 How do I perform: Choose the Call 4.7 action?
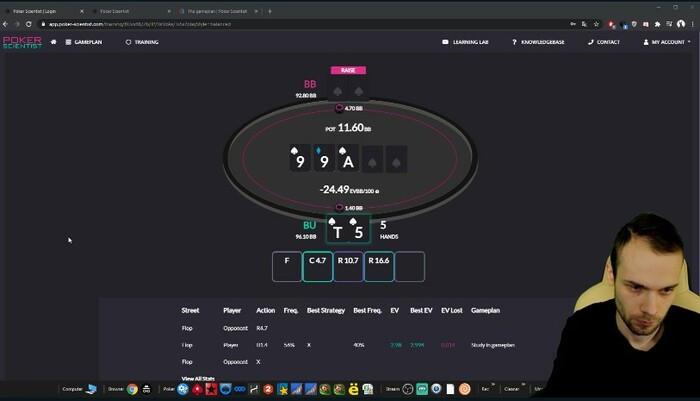point(318,267)
